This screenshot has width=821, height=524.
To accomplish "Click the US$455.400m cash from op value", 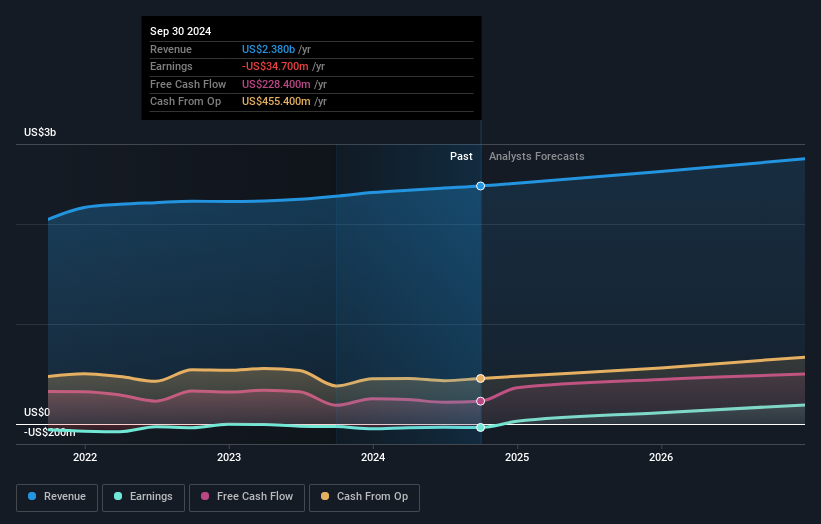I will 276,102.
